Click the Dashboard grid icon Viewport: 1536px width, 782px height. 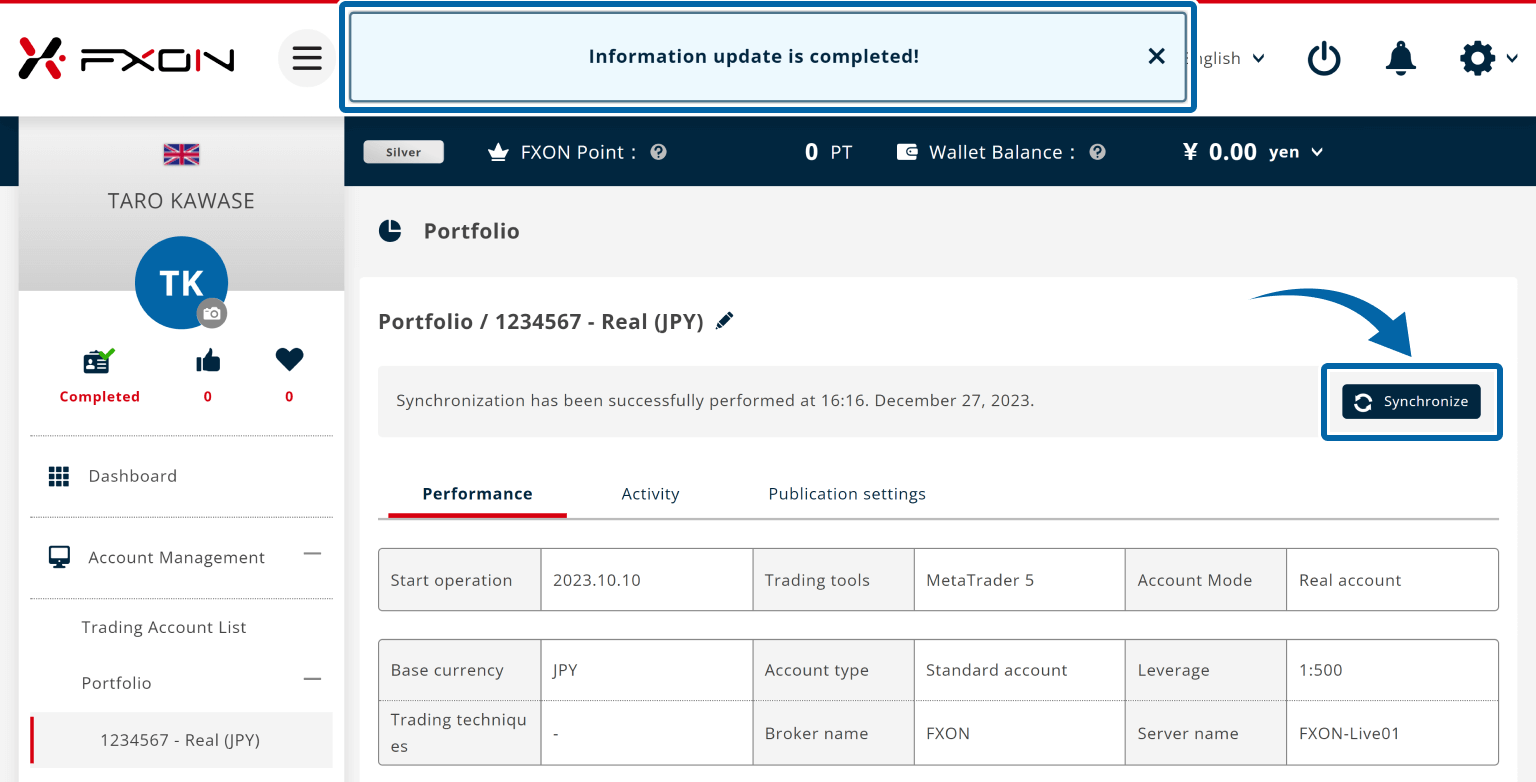click(59, 476)
